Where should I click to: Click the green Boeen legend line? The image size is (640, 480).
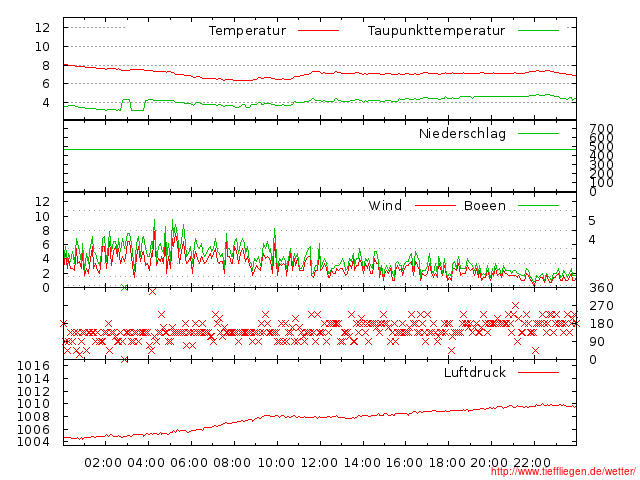(x=538, y=205)
